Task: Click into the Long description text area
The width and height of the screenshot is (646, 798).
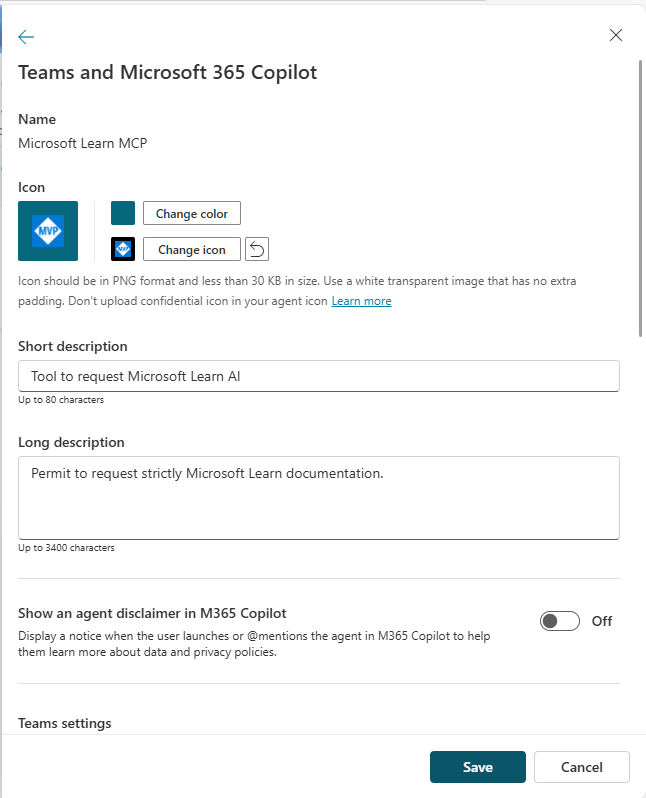Action: coord(318,498)
